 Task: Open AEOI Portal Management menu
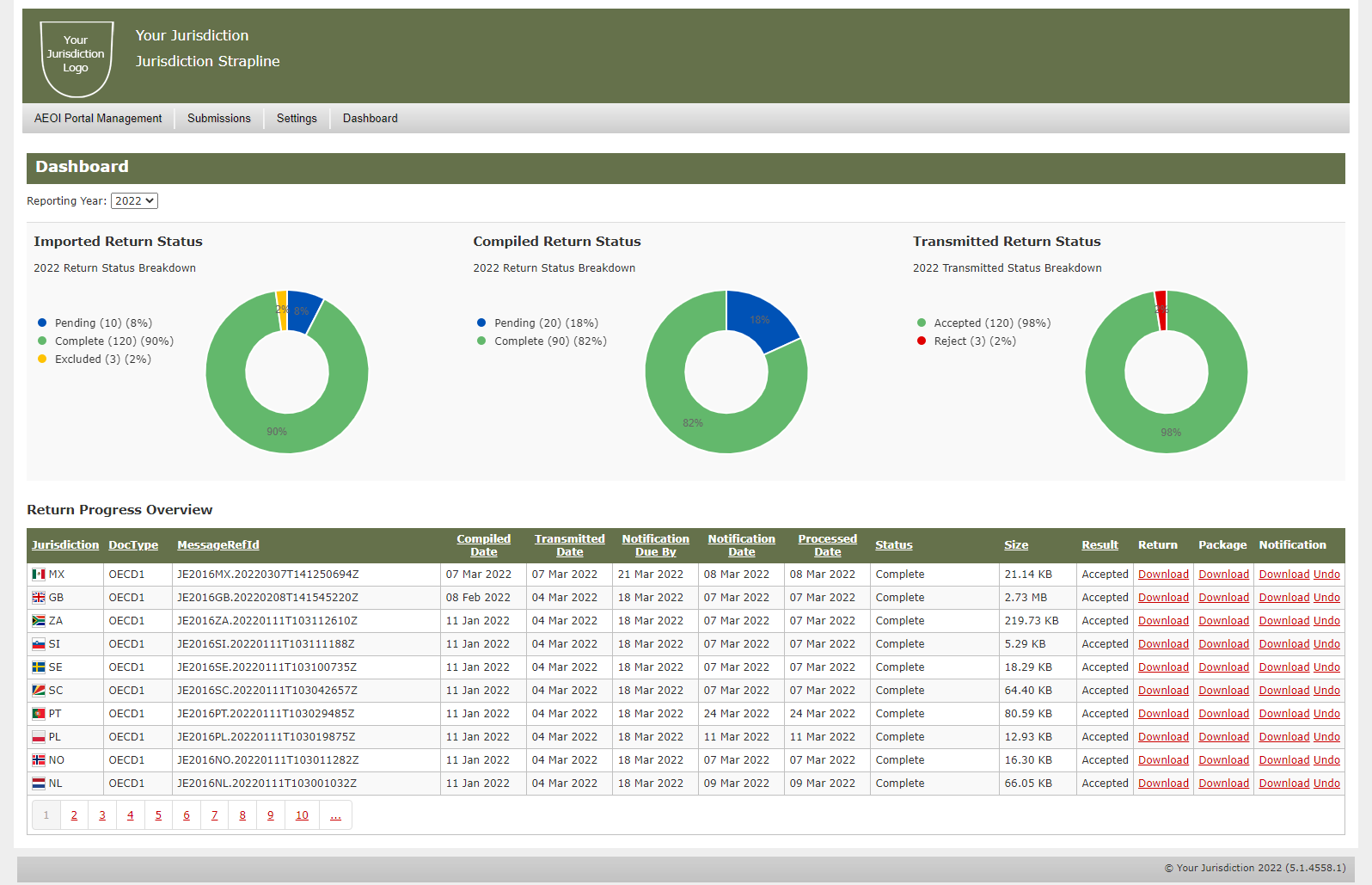tap(98, 119)
